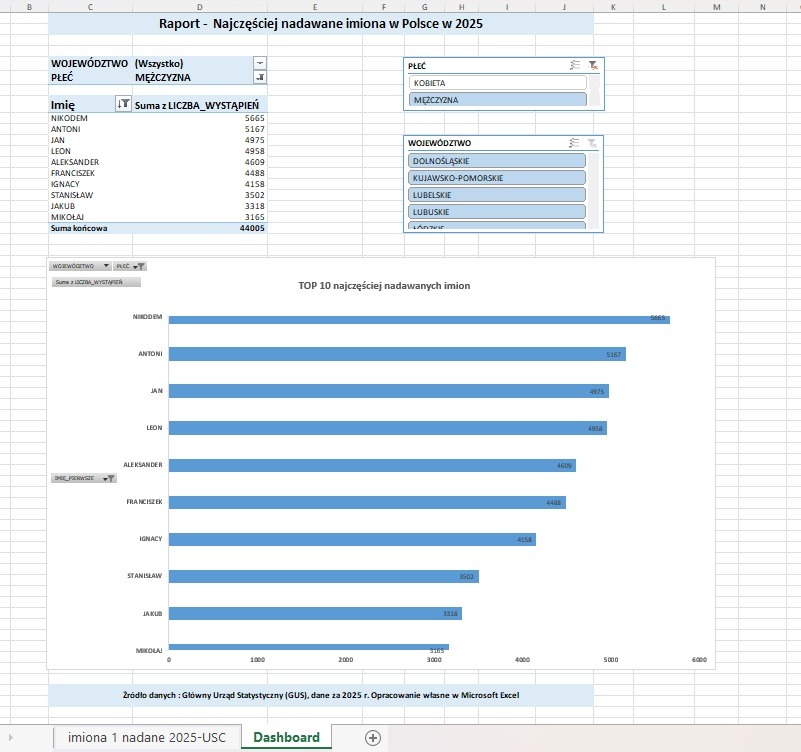Toggle LUBUSKIE slicer item

[497, 212]
